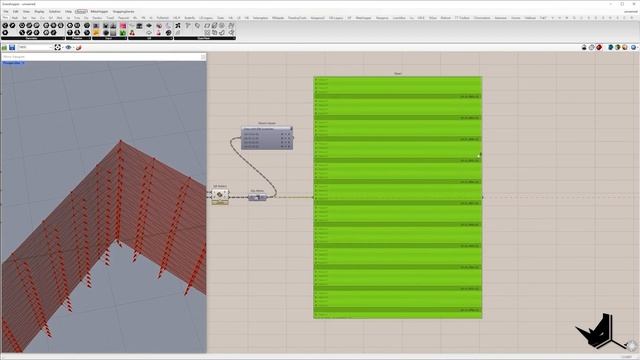The height and width of the screenshot is (360, 640).
Task: Switch to the Crv component tab
Action: tap(42, 18)
